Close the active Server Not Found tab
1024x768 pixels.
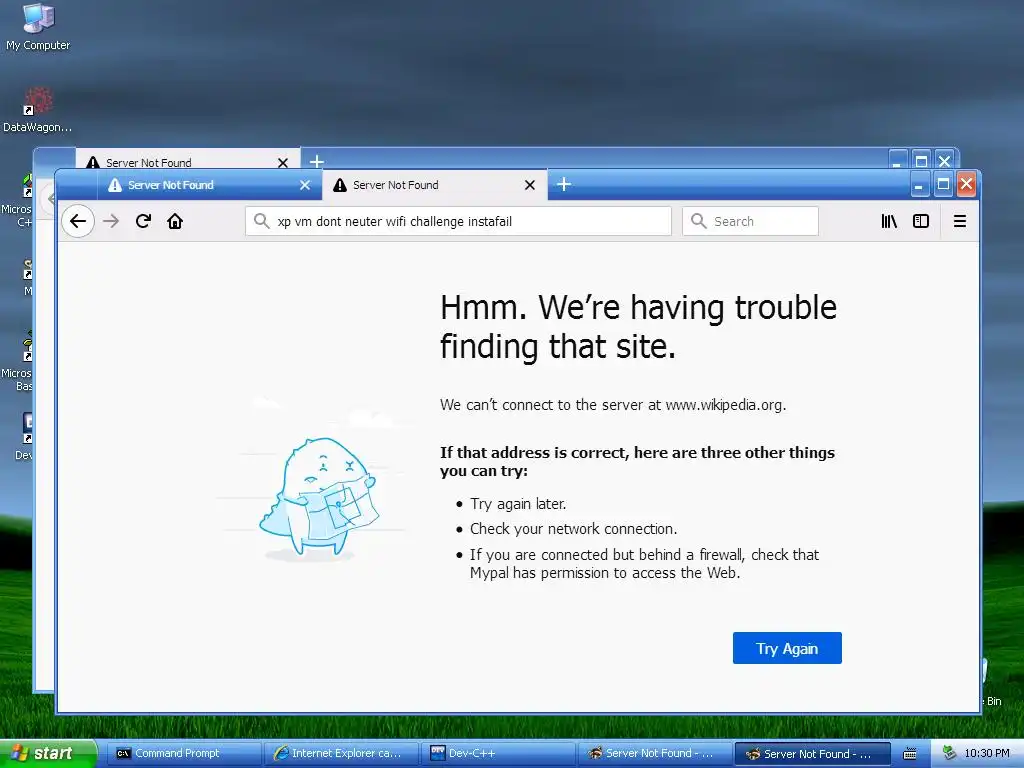(x=530, y=185)
